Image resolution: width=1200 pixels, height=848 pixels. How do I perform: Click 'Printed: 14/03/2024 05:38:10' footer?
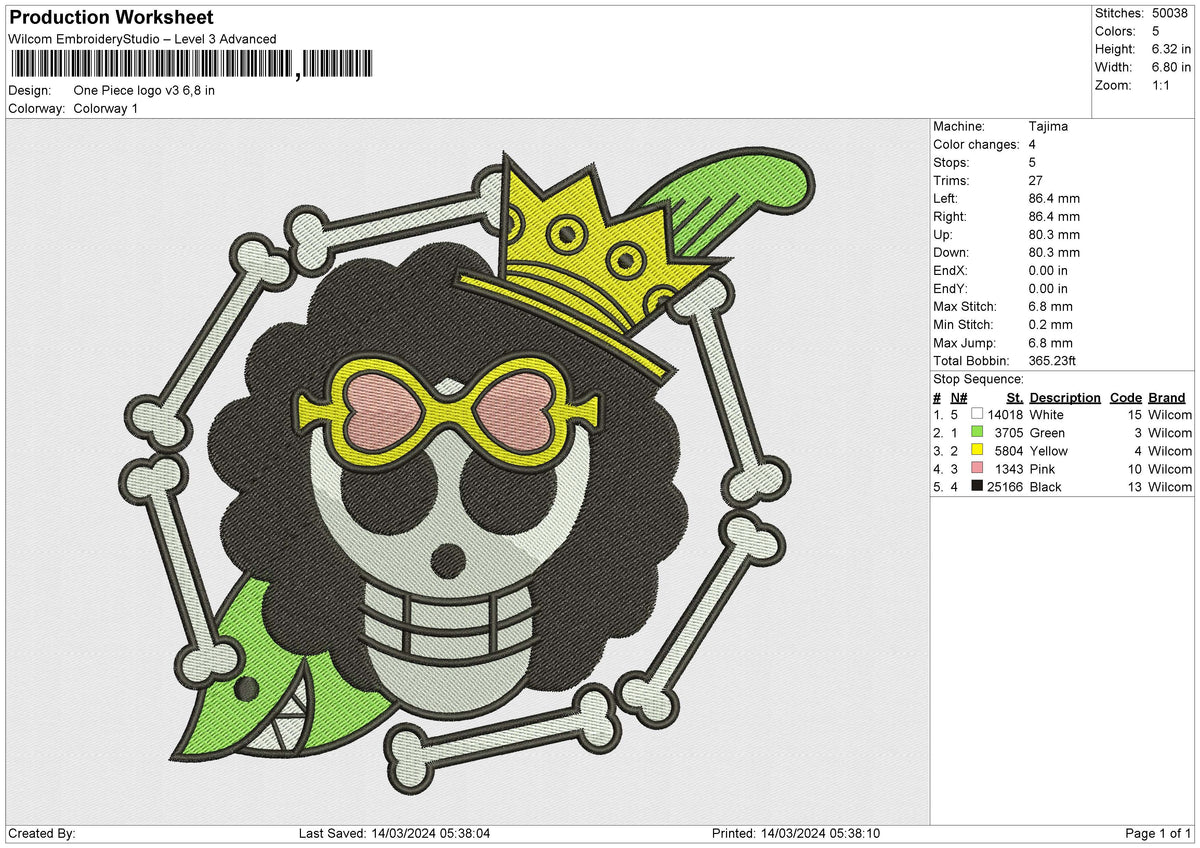pyautogui.click(x=796, y=833)
